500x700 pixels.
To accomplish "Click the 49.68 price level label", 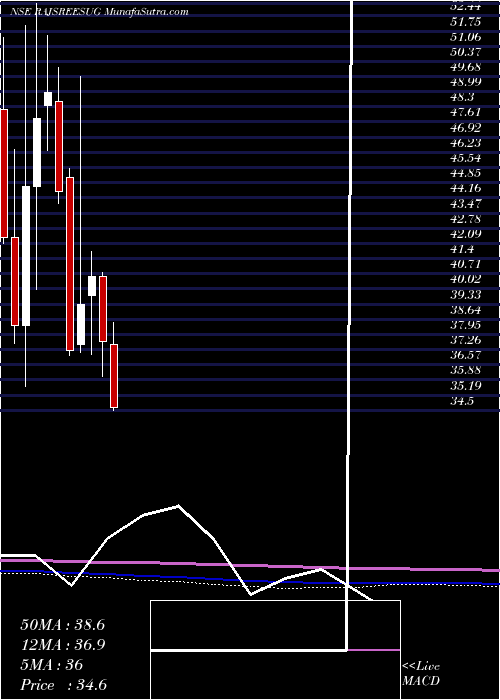I will [466, 67].
